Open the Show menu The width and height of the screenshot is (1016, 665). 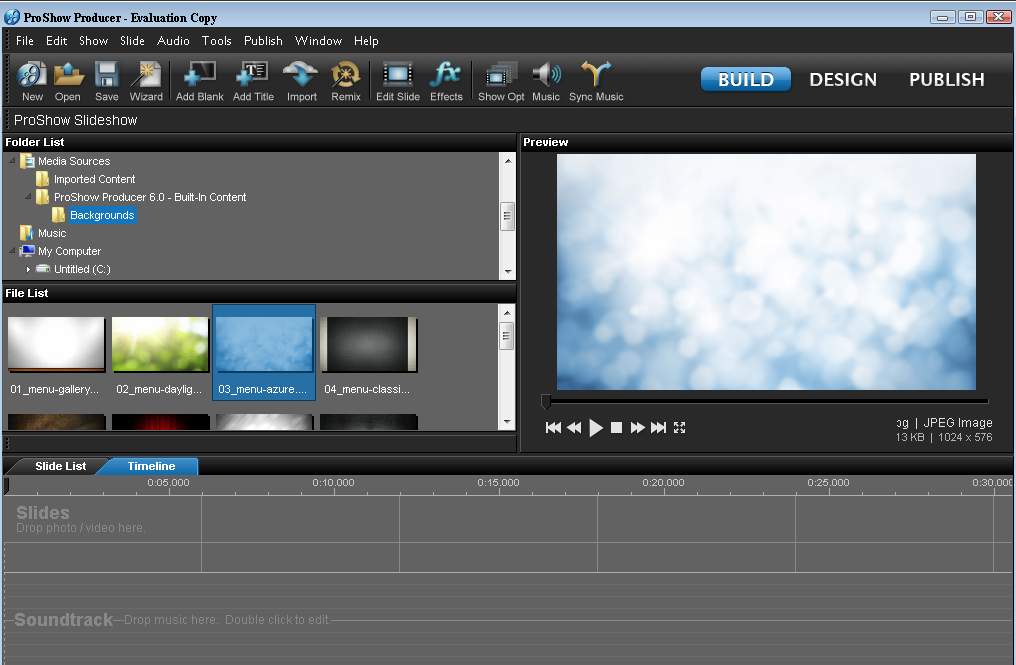click(x=93, y=41)
